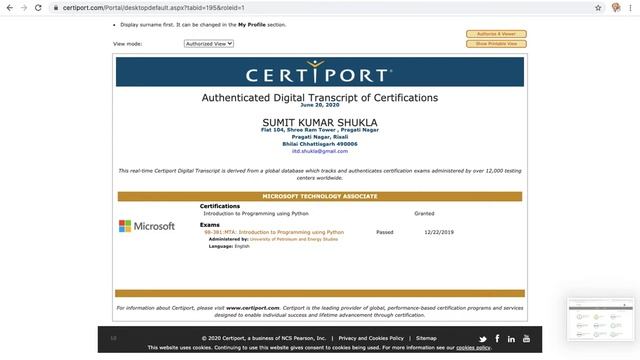Open the browser profile avatar
The height and width of the screenshot is (360, 640).
[x=616, y=7]
